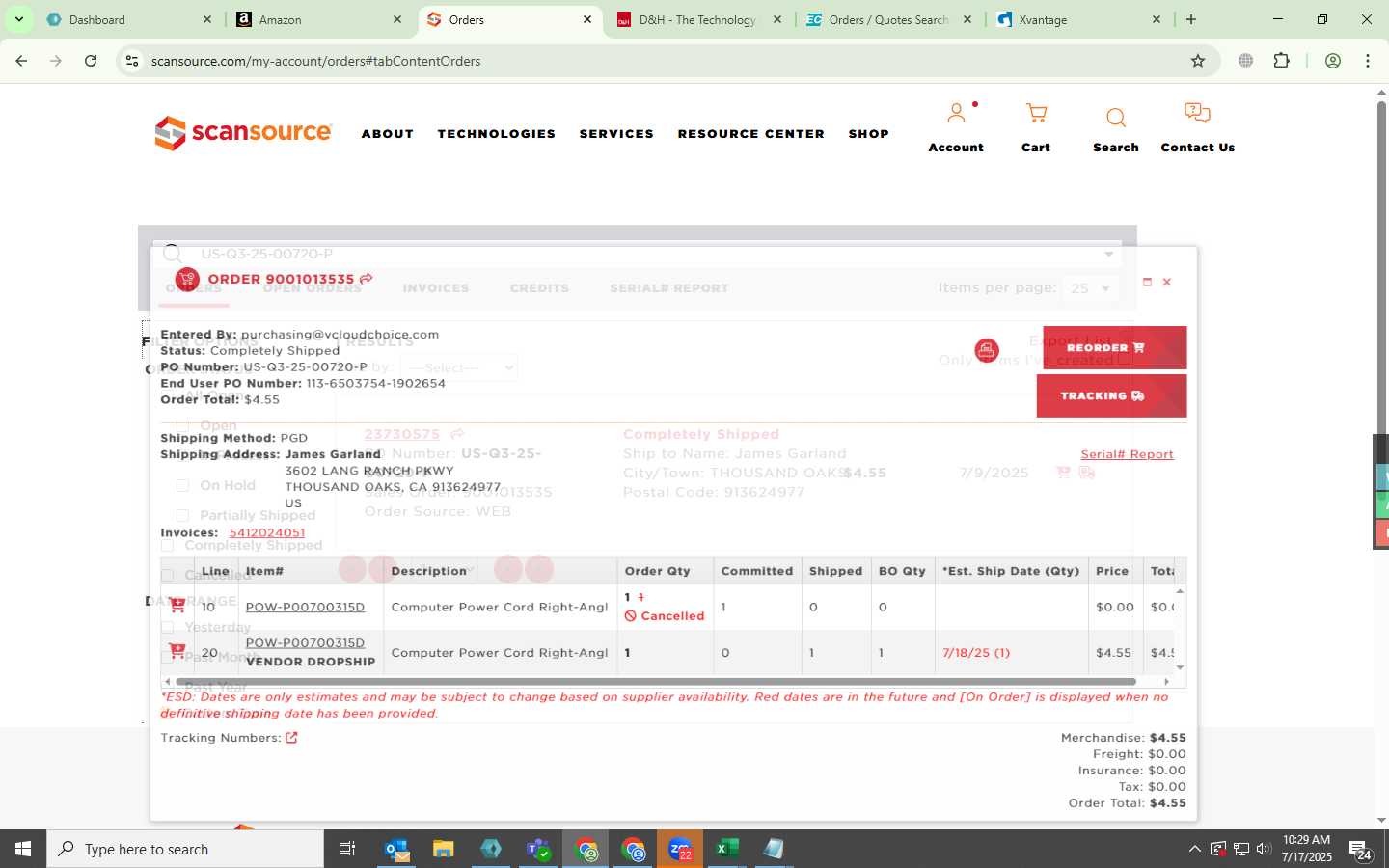The height and width of the screenshot is (868, 1389).
Task: Tick the faded Partially Shipped filter checkbox
Action: [x=182, y=515]
